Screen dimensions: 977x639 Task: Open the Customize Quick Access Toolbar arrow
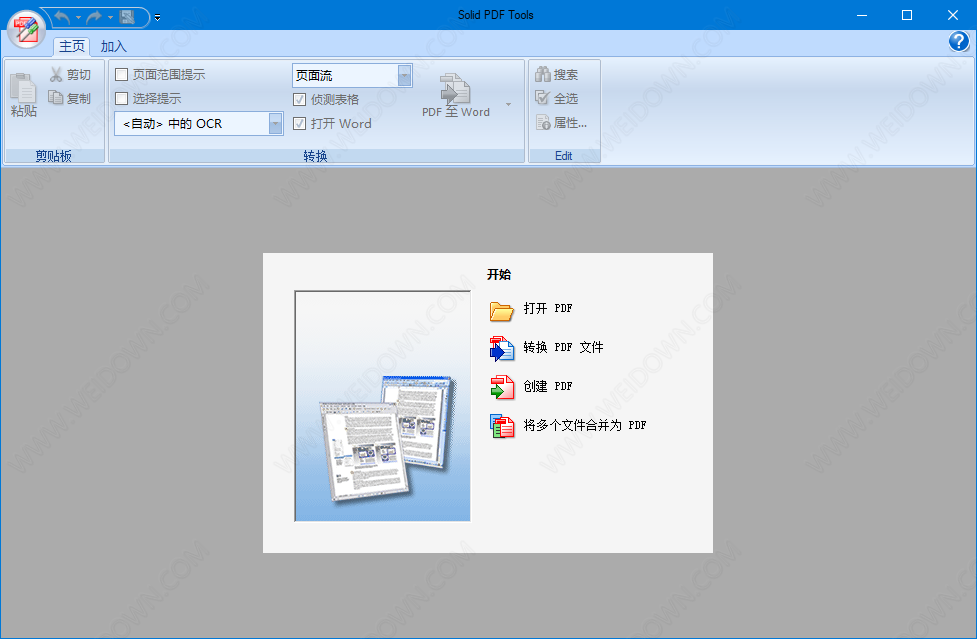158,17
